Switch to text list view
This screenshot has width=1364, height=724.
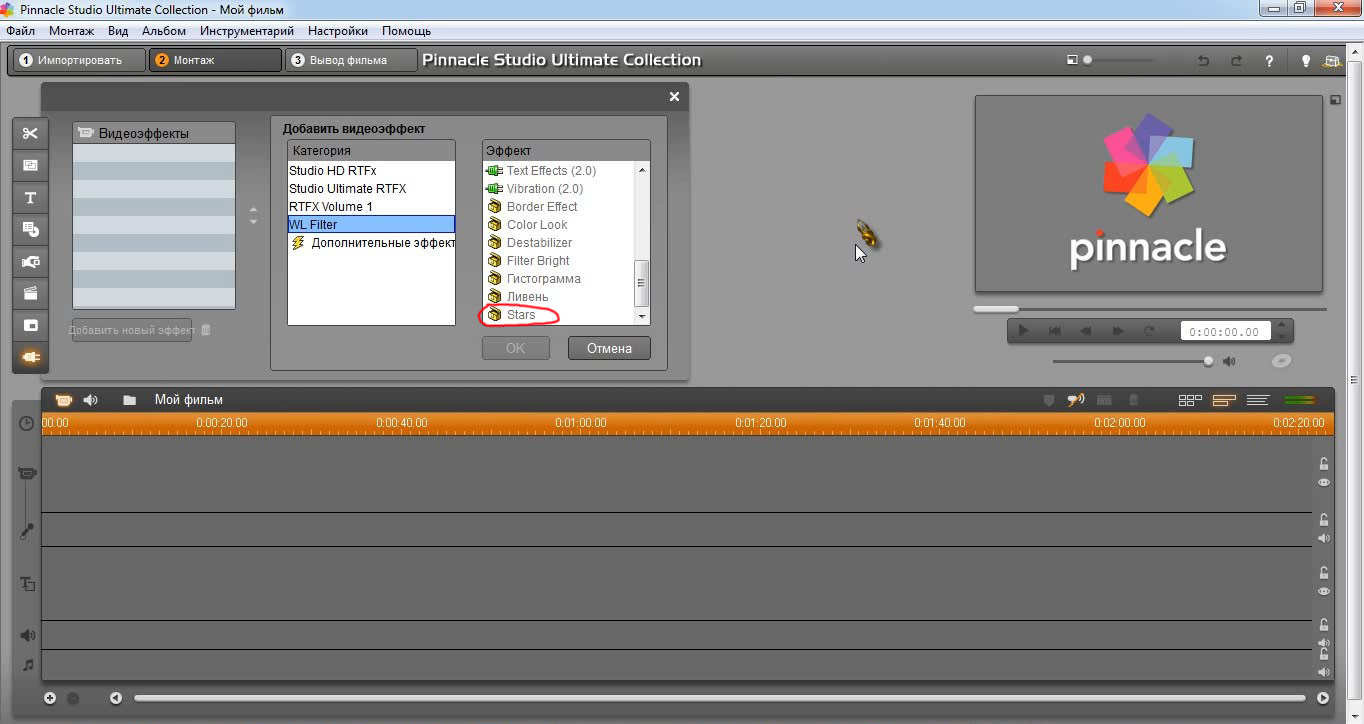pyautogui.click(x=1258, y=400)
